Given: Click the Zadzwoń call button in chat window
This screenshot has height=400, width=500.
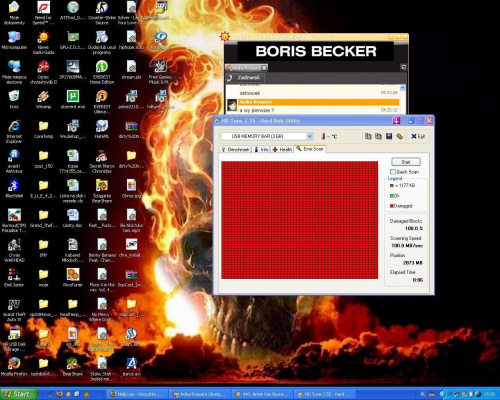Looking at the screenshot, I should (x=245, y=78).
